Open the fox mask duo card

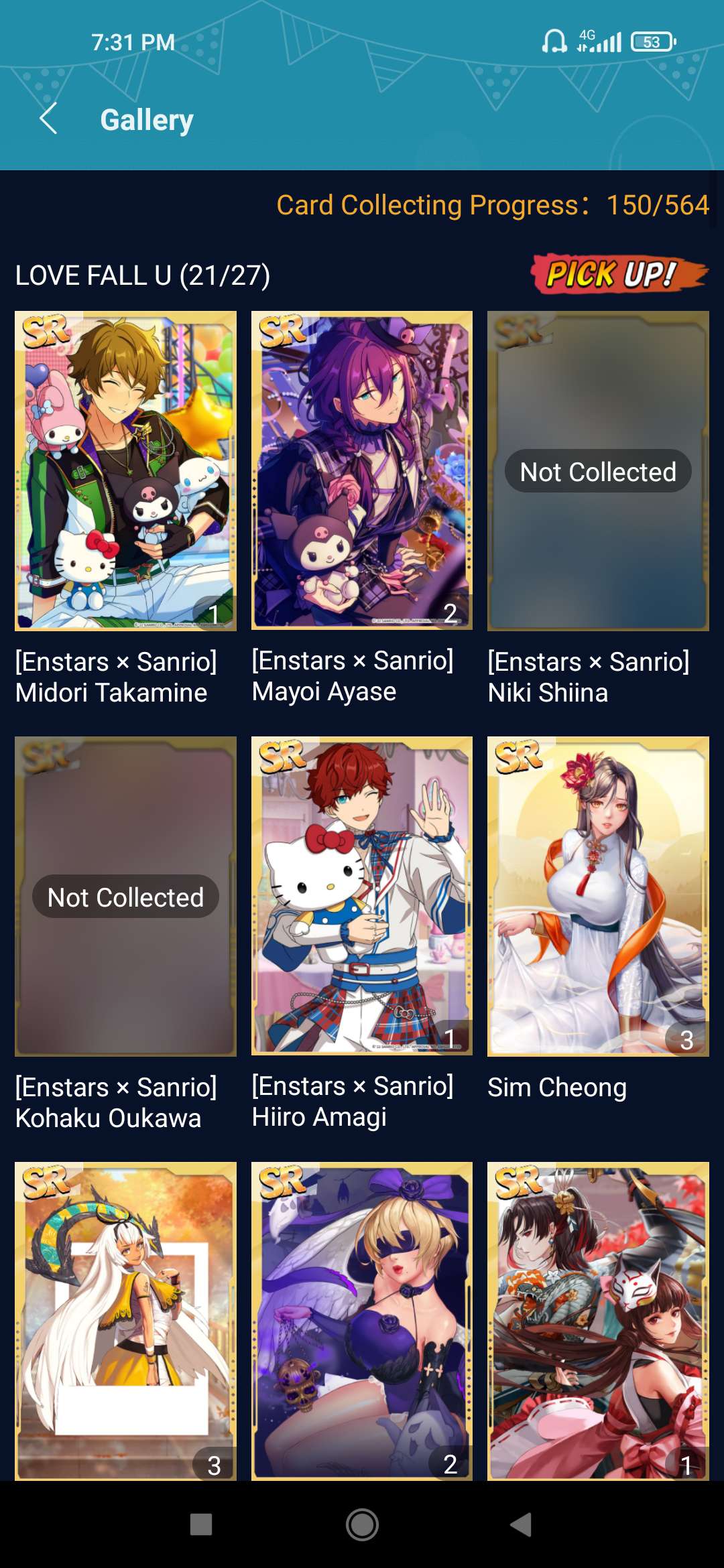click(598, 1321)
